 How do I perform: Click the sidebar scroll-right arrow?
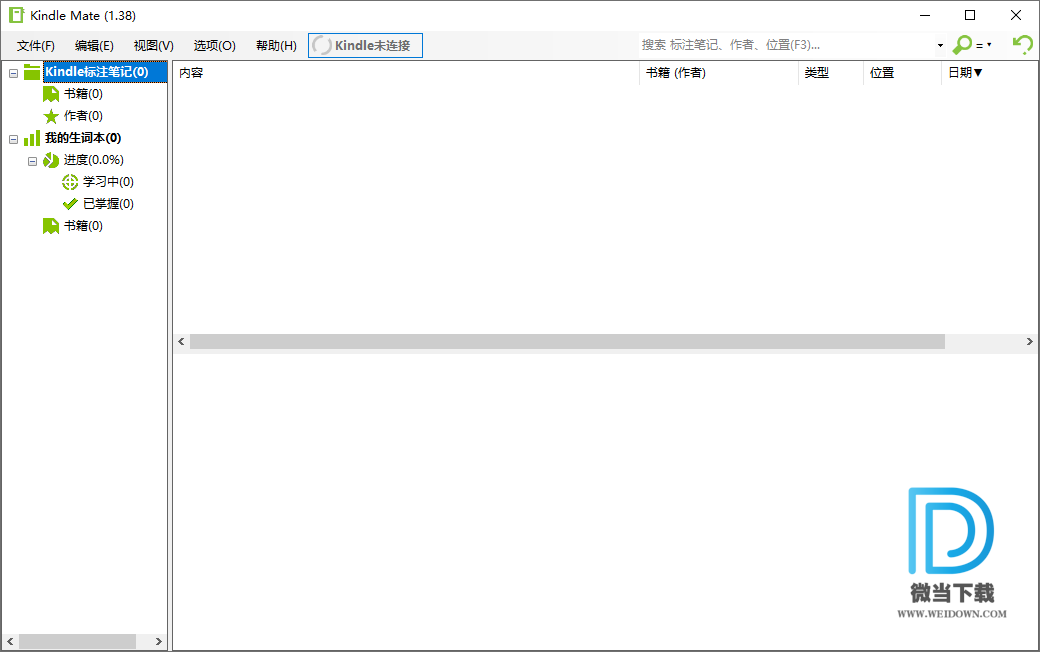[x=159, y=641]
